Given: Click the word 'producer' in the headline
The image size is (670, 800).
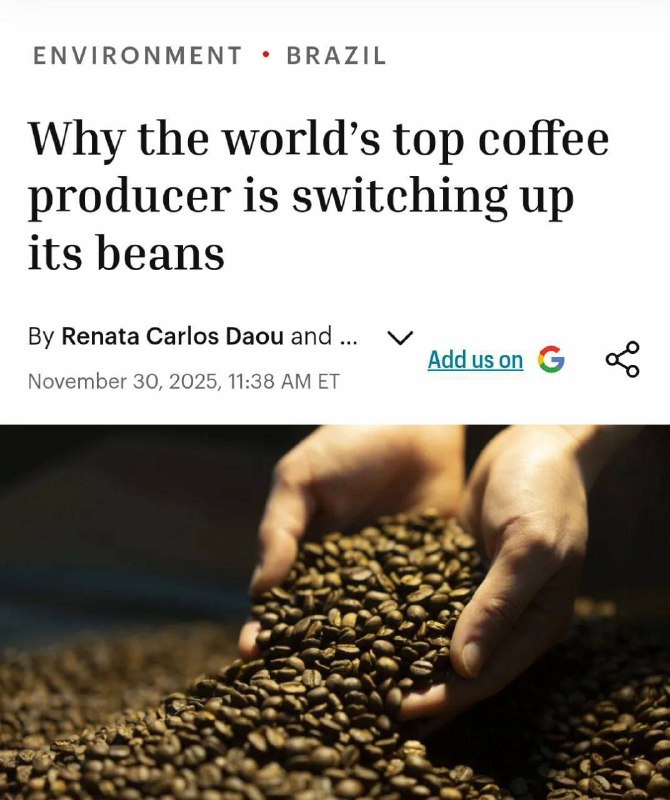Looking at the screenshot, I should pos(128,199).
